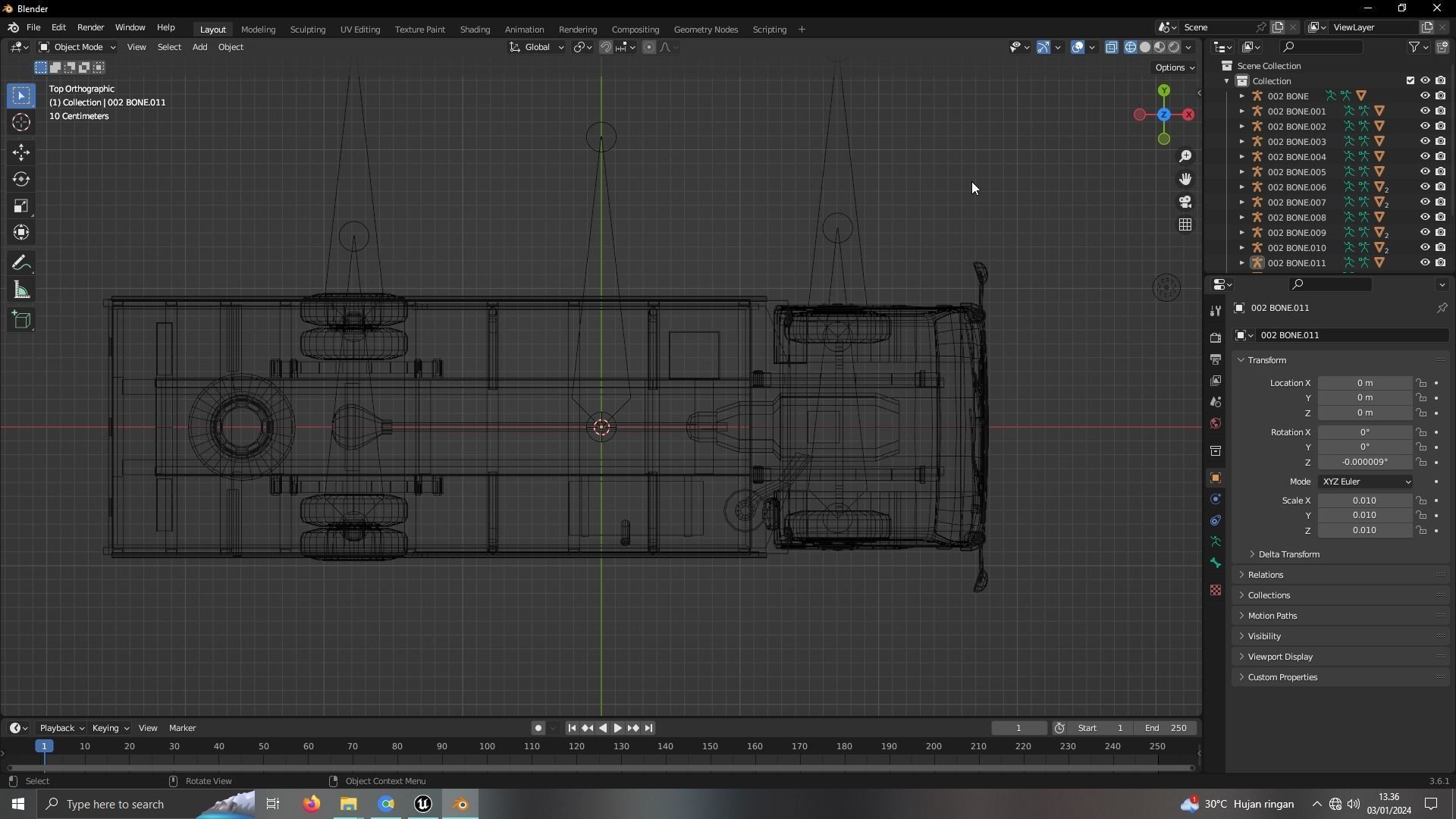Image resolution: width=1456 pixels, height=819 pixels.
Task: Hide 002 BONE.007 in viewport
Action: [x=1425, y=202]
